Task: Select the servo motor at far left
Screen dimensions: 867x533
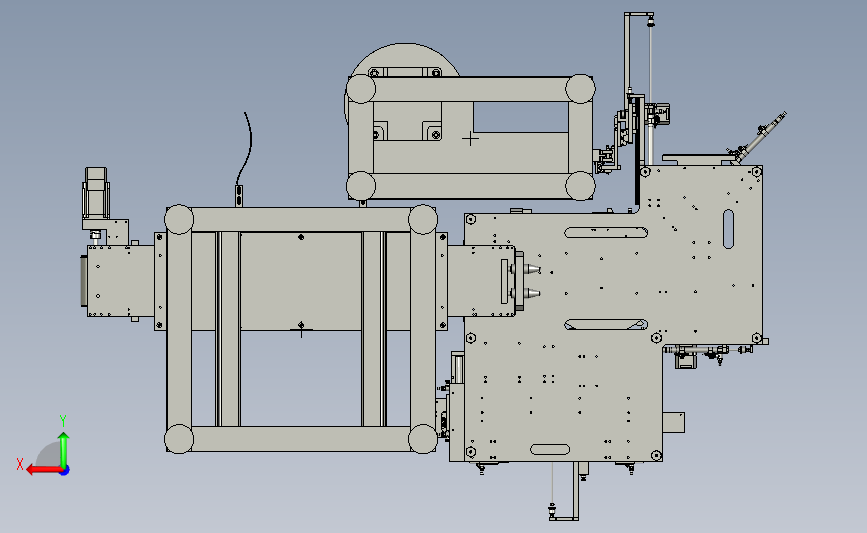Action: pos(96,192)
